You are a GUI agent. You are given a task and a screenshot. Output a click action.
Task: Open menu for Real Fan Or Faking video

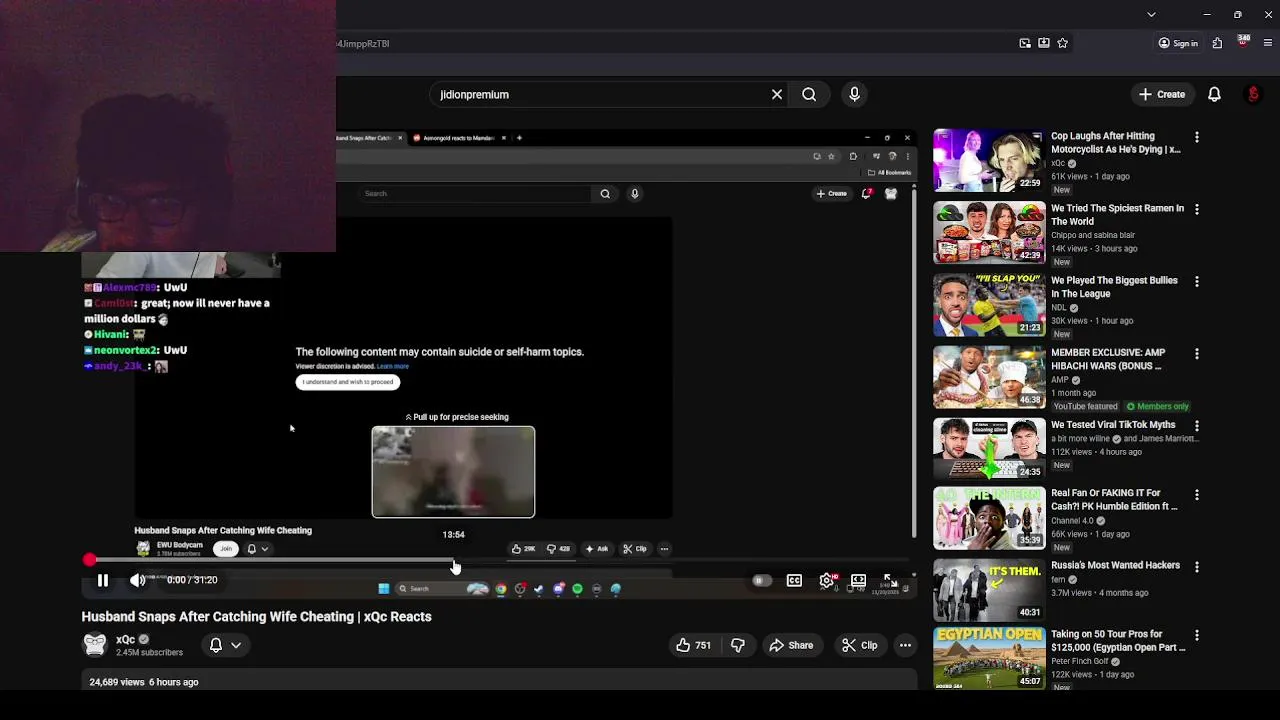(x=1197, y=494)
